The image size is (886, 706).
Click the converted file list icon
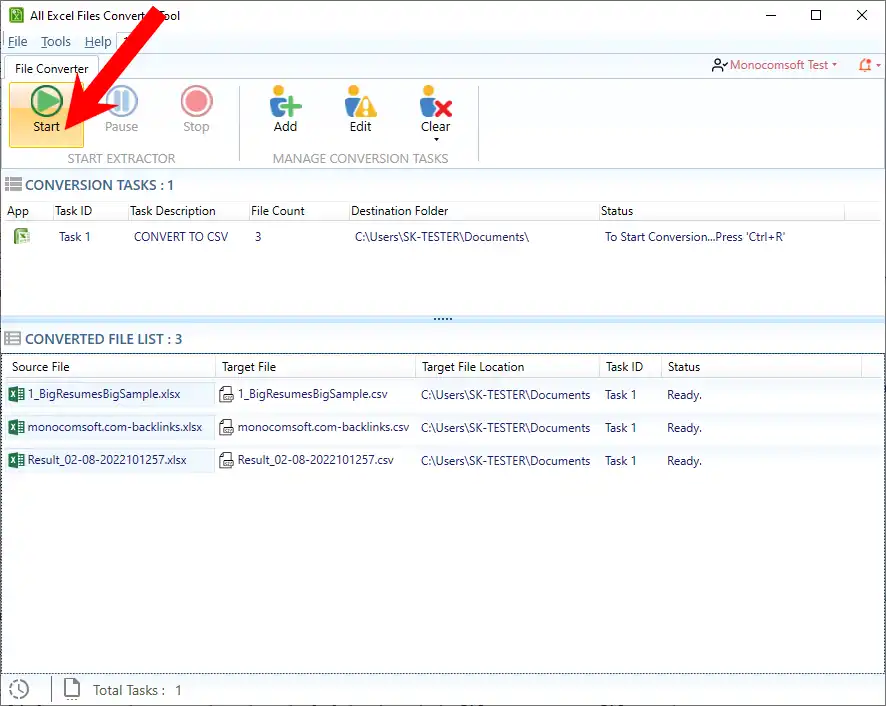tap(12, 339)
